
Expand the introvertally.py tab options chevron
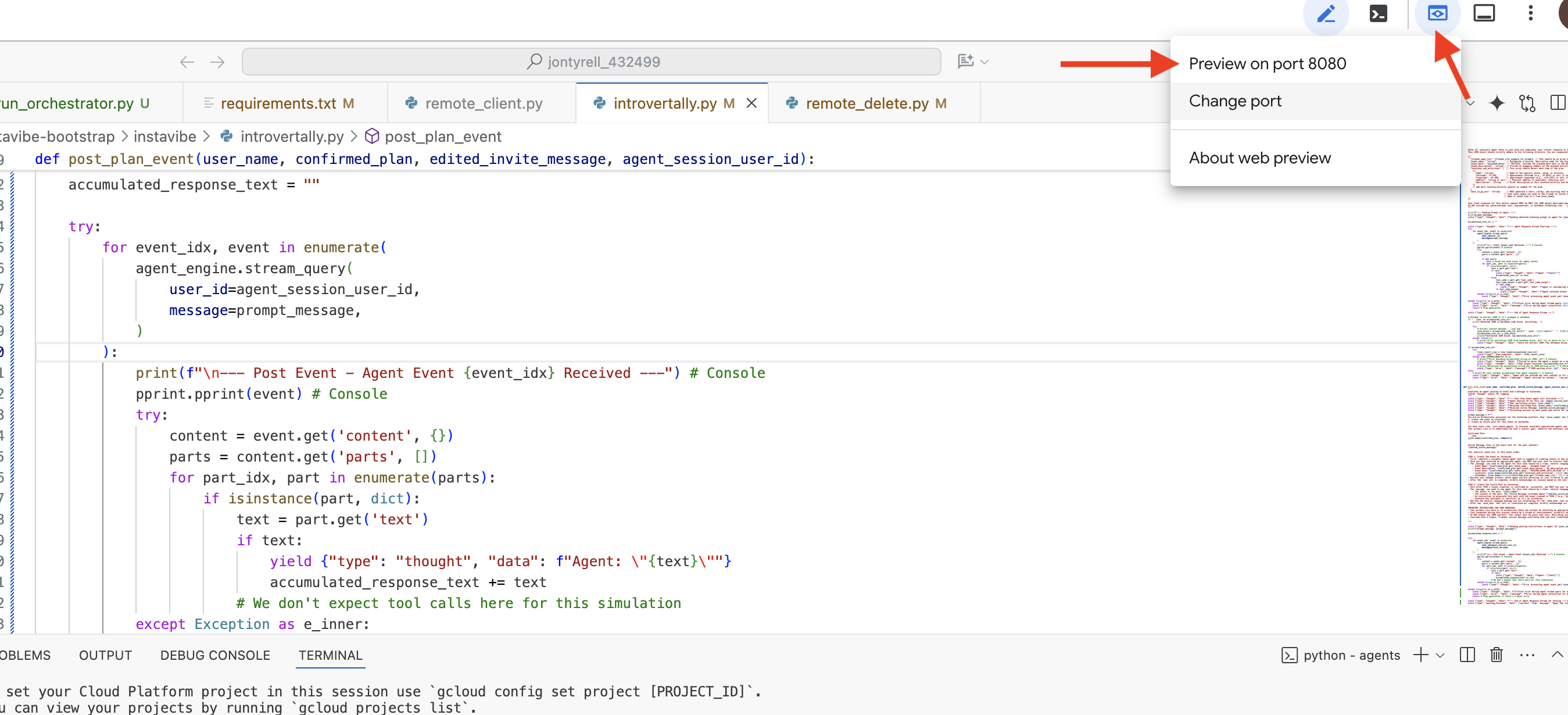[x=1471, y=103]
